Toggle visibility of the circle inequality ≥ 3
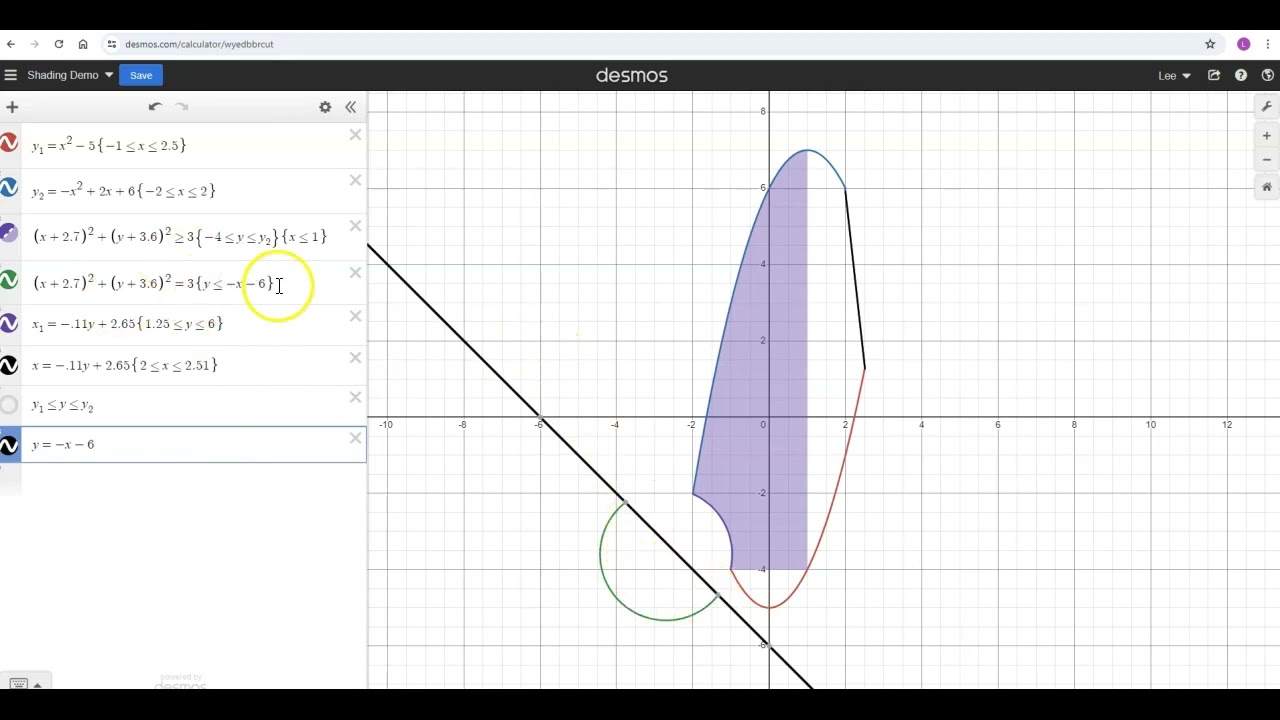 [9, 234]
